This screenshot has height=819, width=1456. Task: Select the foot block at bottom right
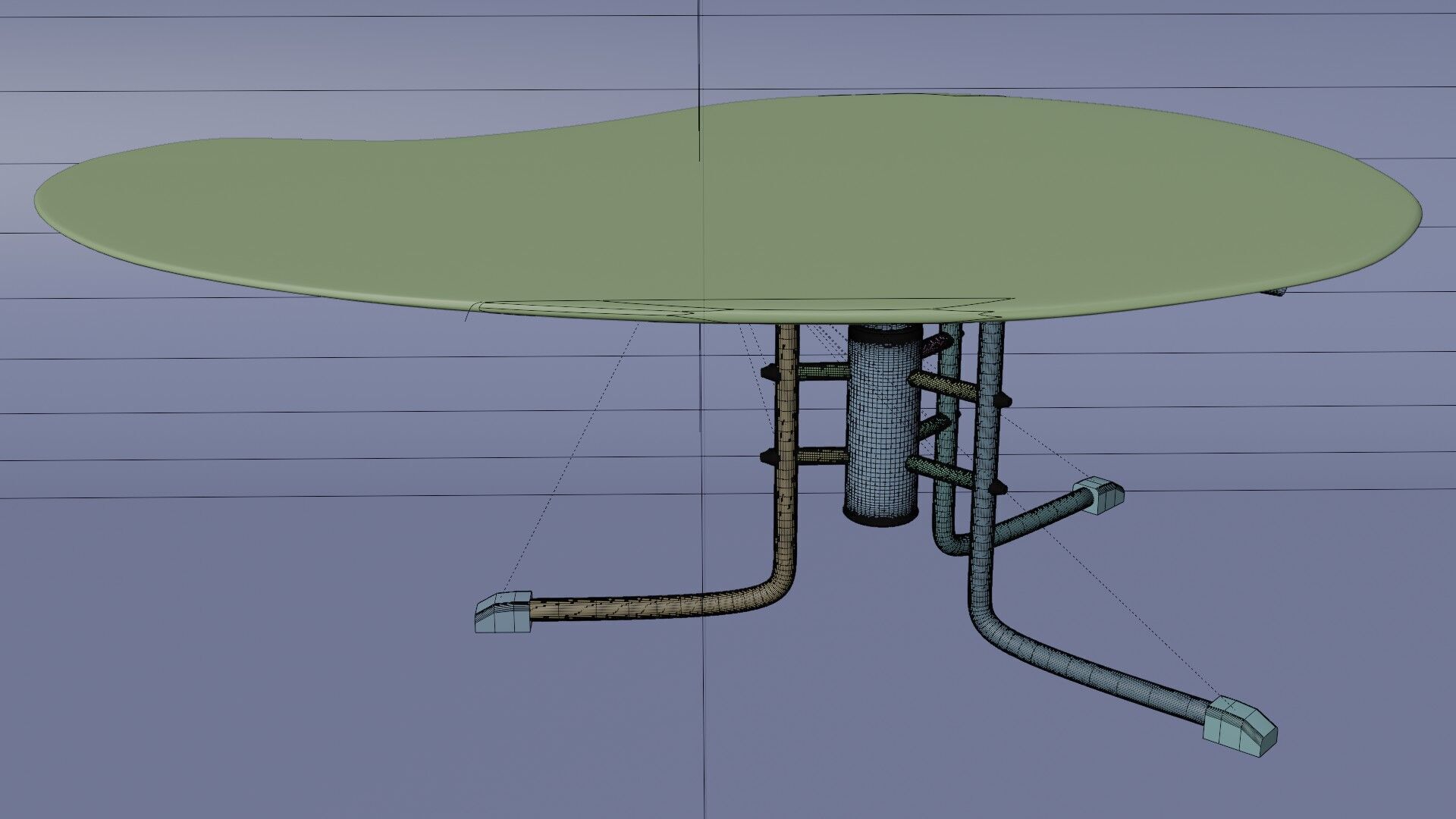coord(1240,726)
